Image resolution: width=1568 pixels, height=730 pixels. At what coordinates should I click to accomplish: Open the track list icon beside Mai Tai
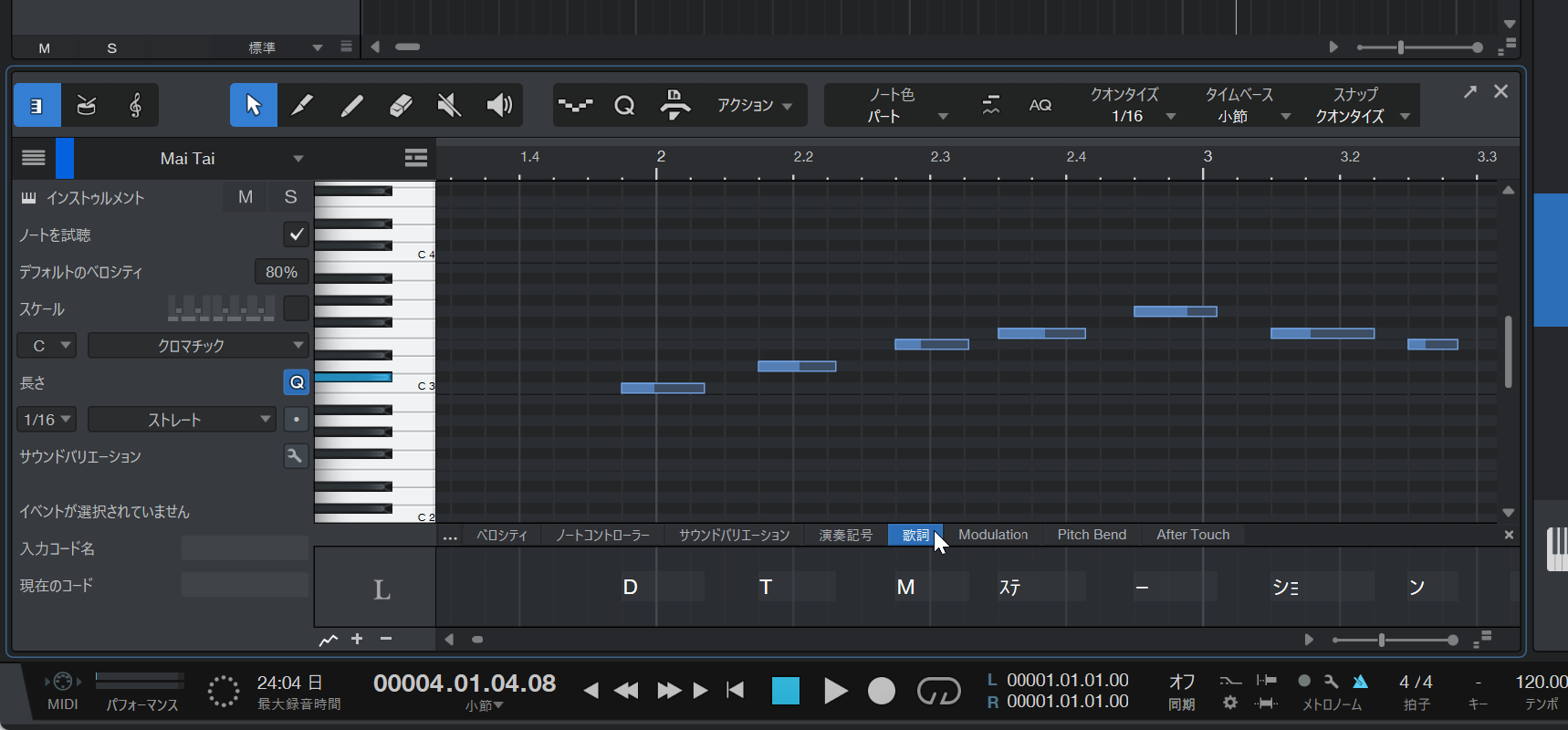coord(34,158)
